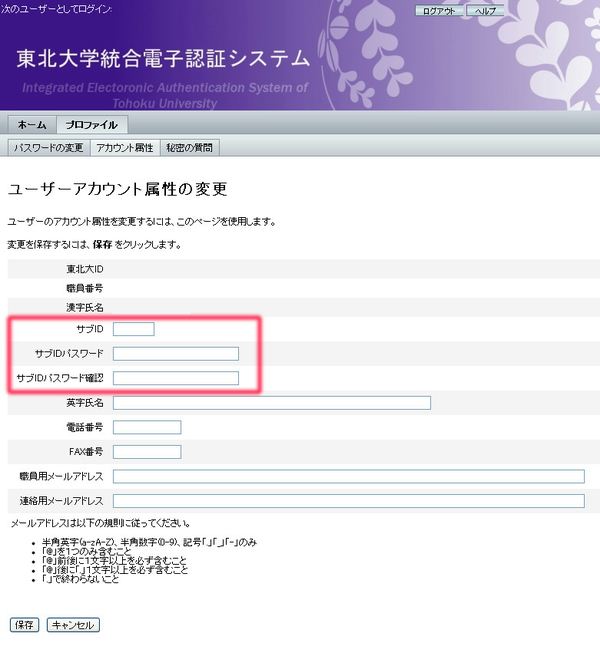The height and width of the screenshot is (666, 600).
Task: Click the FAX番号 input field
Action: tap(147, 452)
